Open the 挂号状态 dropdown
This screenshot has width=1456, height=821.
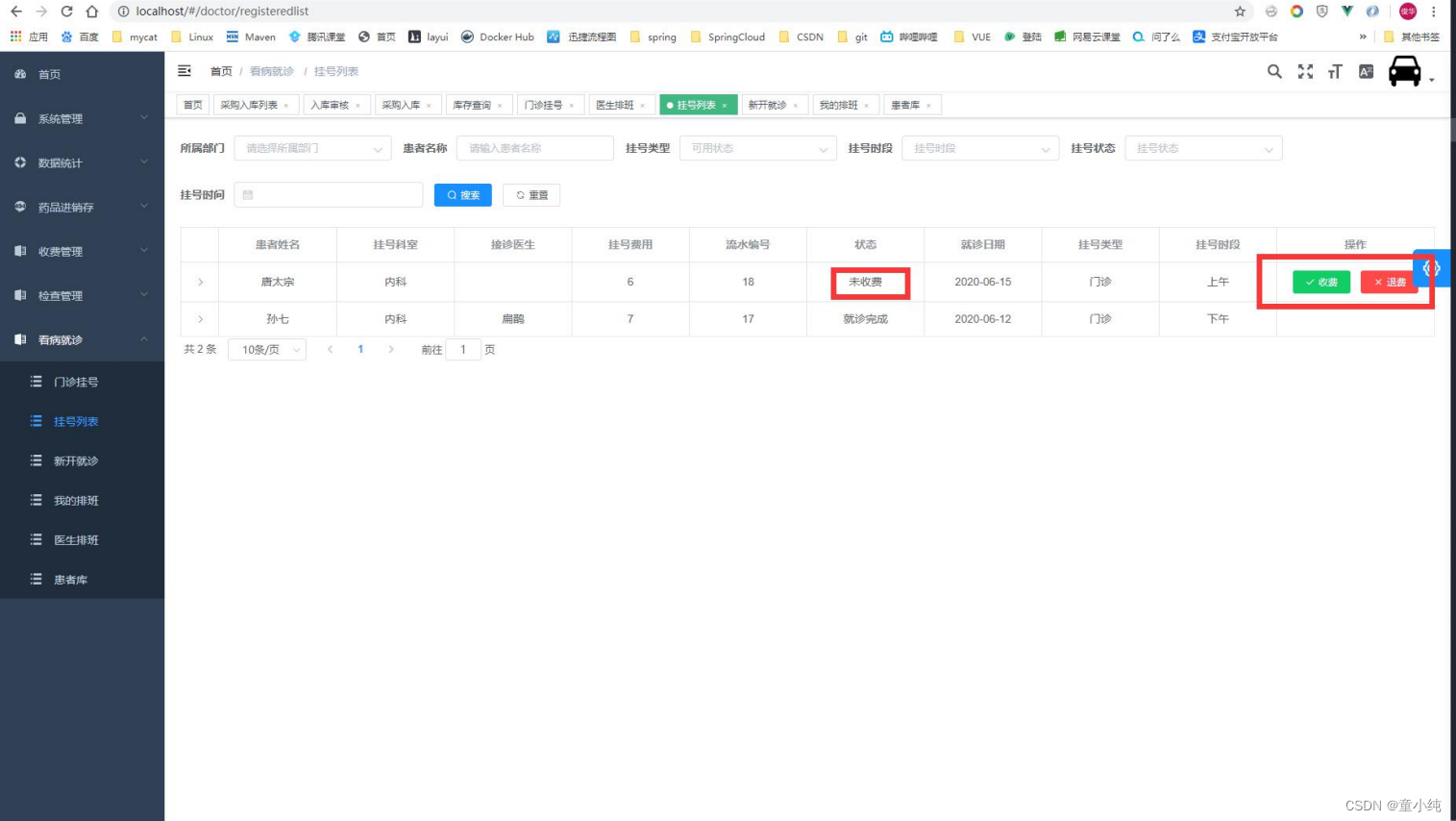click(x=1203, y=148)
